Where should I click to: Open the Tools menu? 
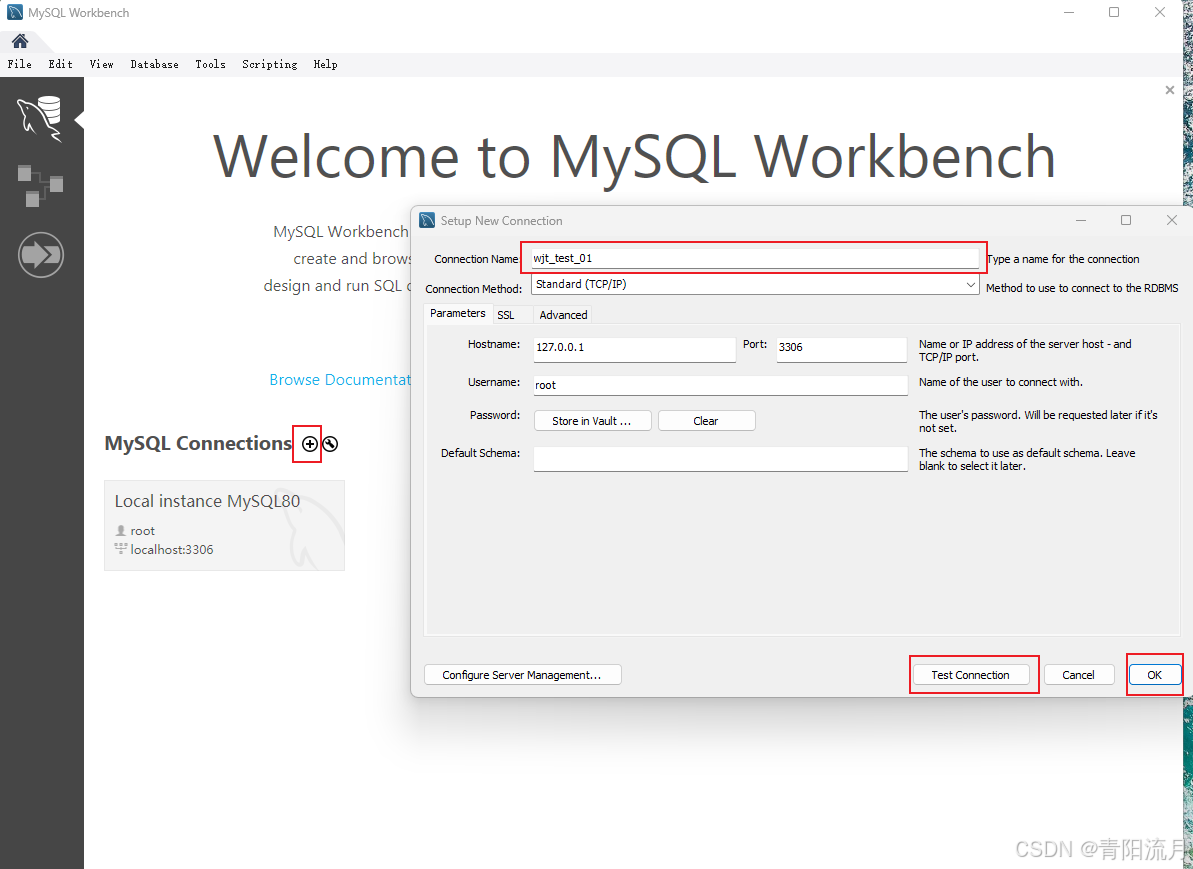coord(210,64)
